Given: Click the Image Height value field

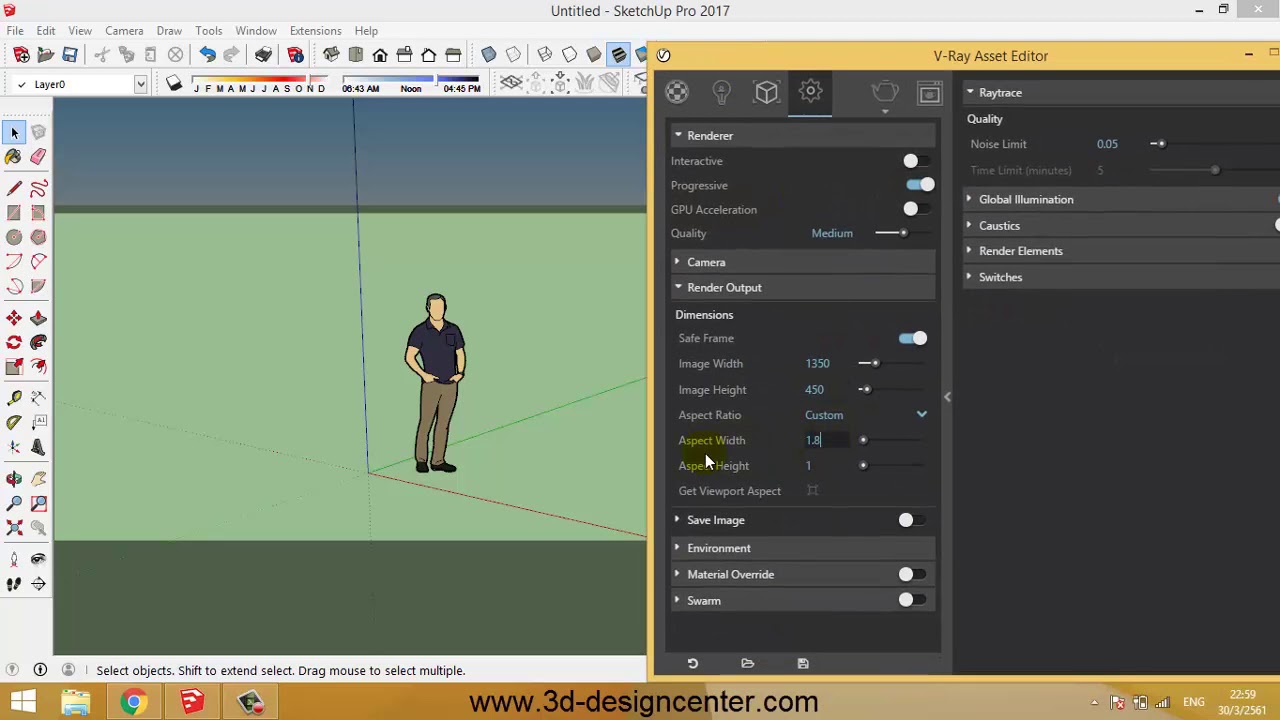Looking at the screenshot, I should tap(826, 390).
